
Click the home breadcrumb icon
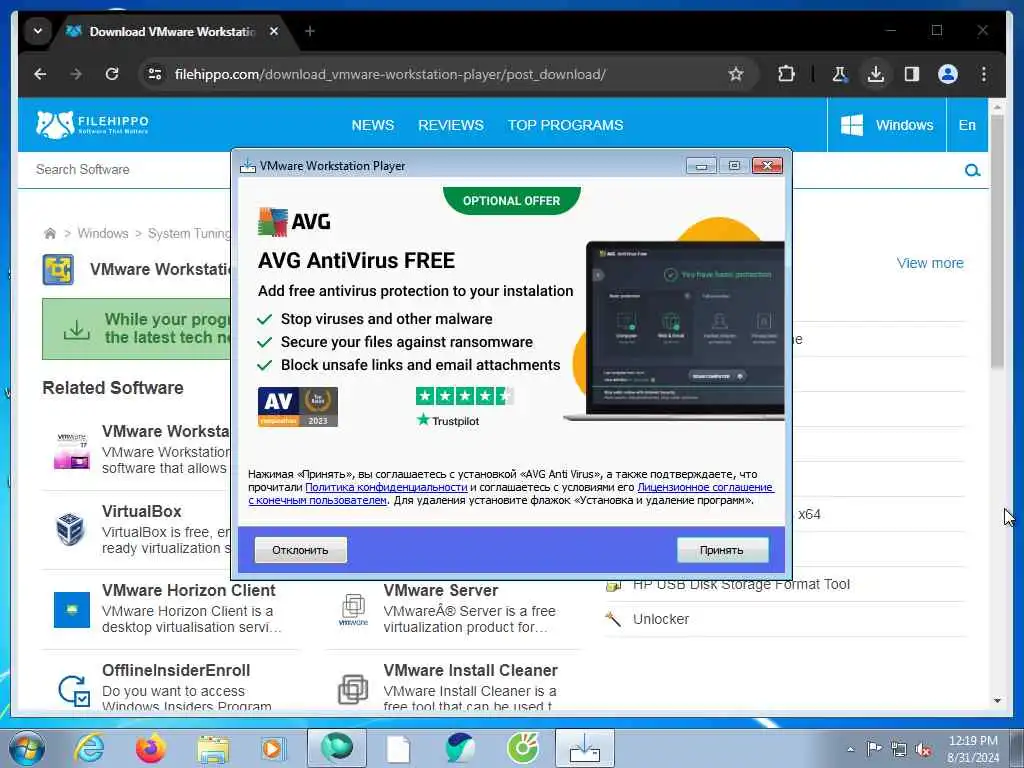coord(50,233)
